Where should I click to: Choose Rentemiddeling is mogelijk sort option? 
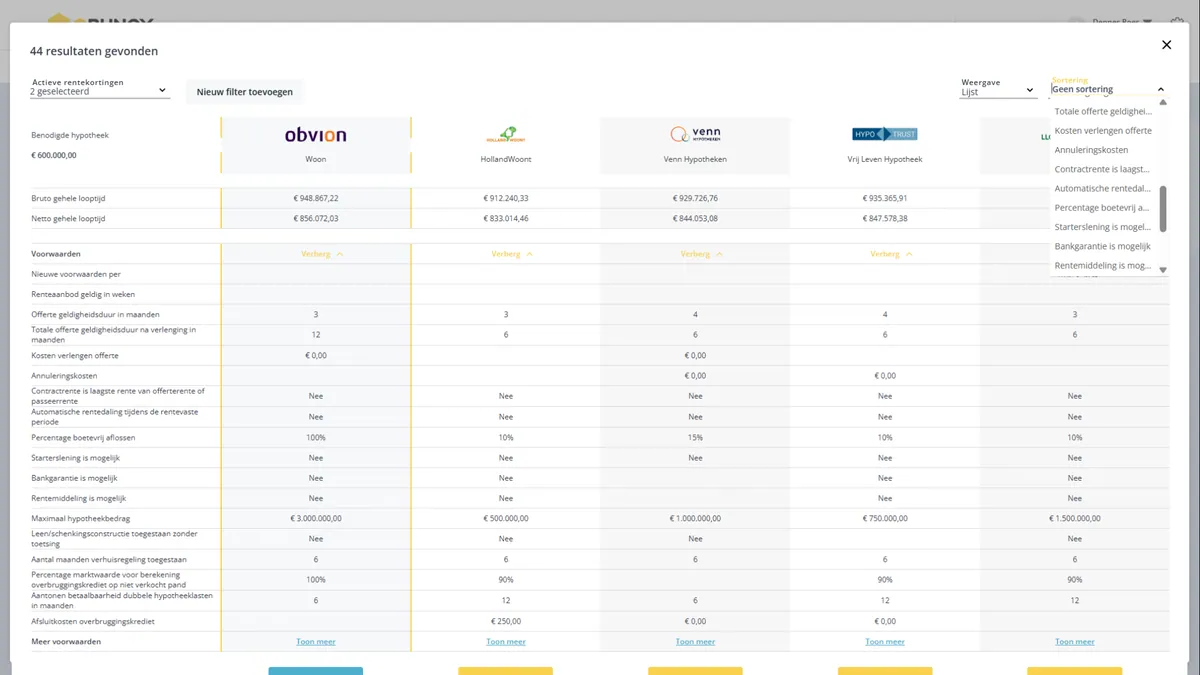[x=1103, y=265]
